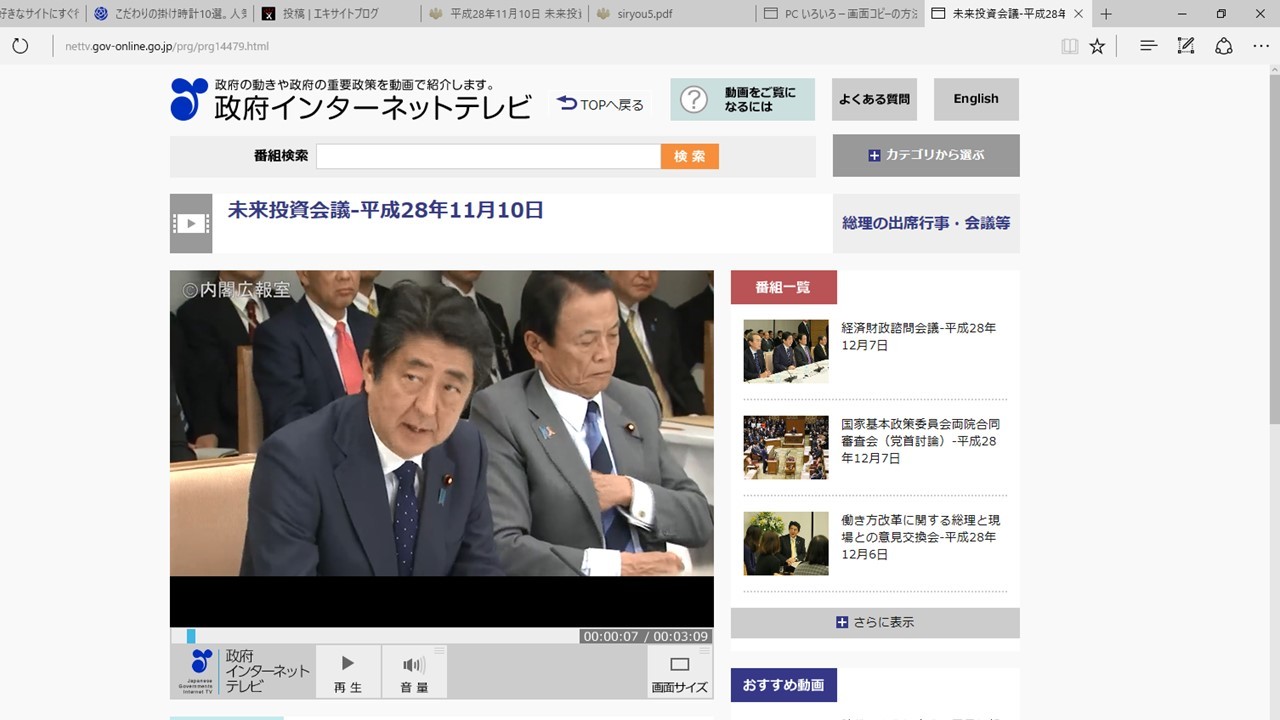Open 総理の出席行事・会議等 category

point(926,223)
